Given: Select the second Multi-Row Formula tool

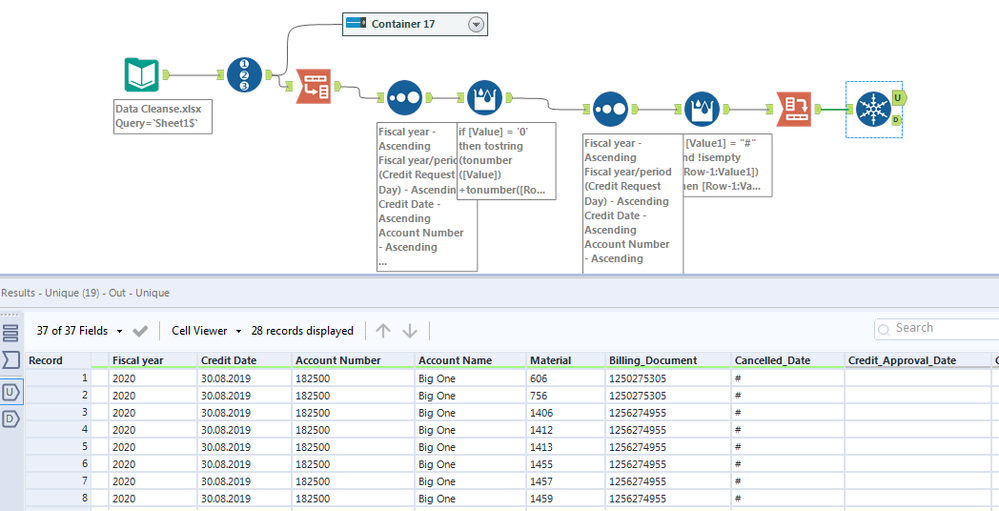Looking at the screenshot, I should click(x=702, y=109).
